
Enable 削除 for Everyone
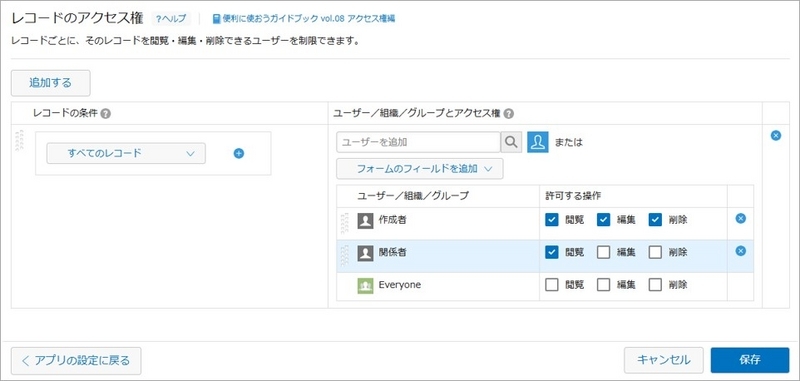coord(656,285)
